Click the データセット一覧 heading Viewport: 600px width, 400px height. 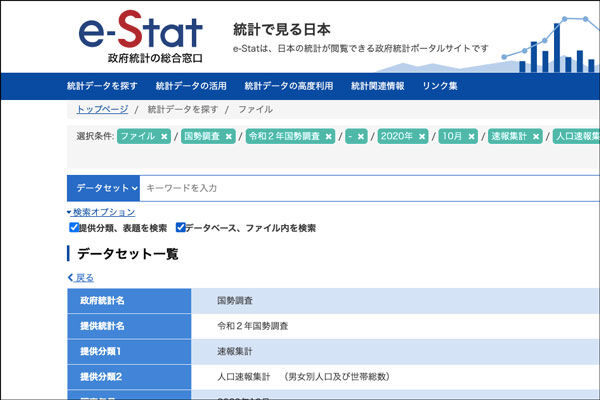point(128,254)
